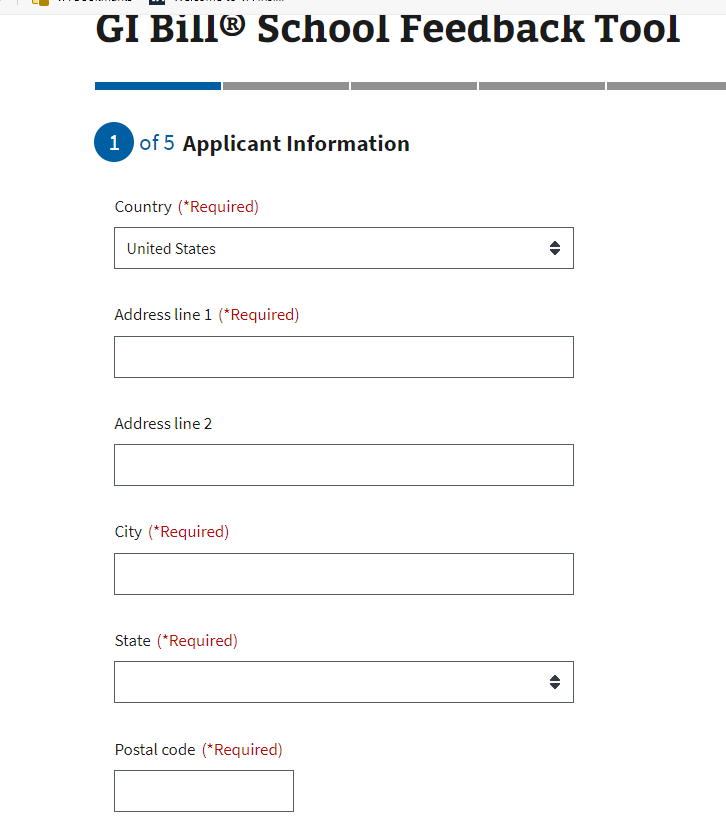Screen dimensions: 726x824
Task: Click the Postal code input box
Action: (203, 791)
